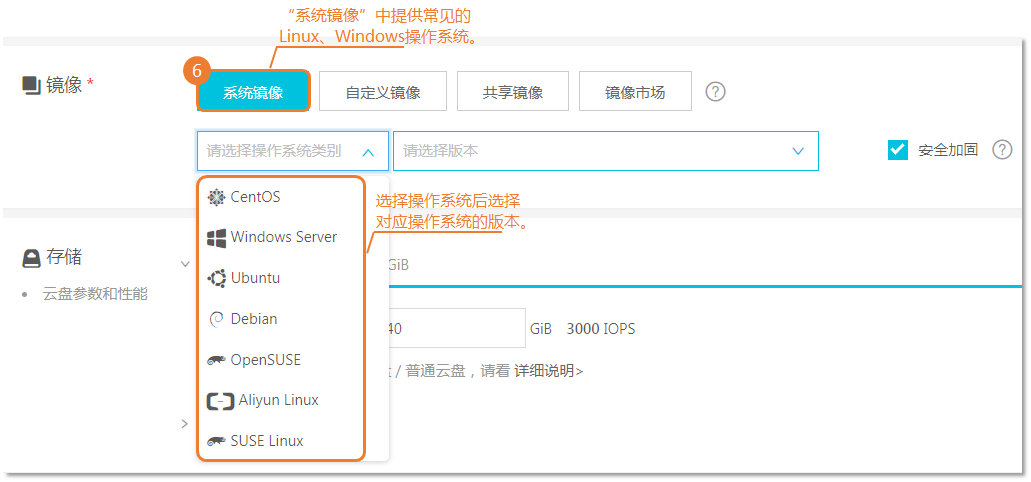Click the Debian swirl logo icon
The height and width of the screenshot is (482, 1031).
coord(216,319)
